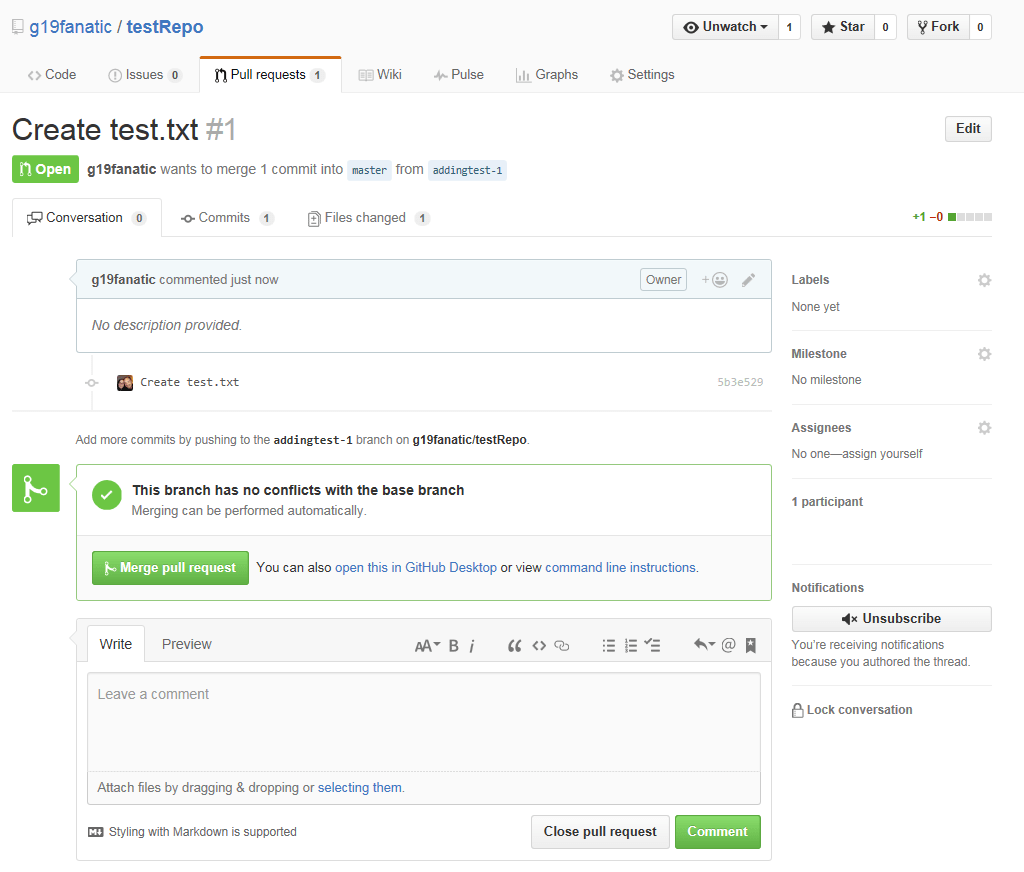Screen dimensions: 1024x872
Task: View command line instructions
Action: click(620, 568)
